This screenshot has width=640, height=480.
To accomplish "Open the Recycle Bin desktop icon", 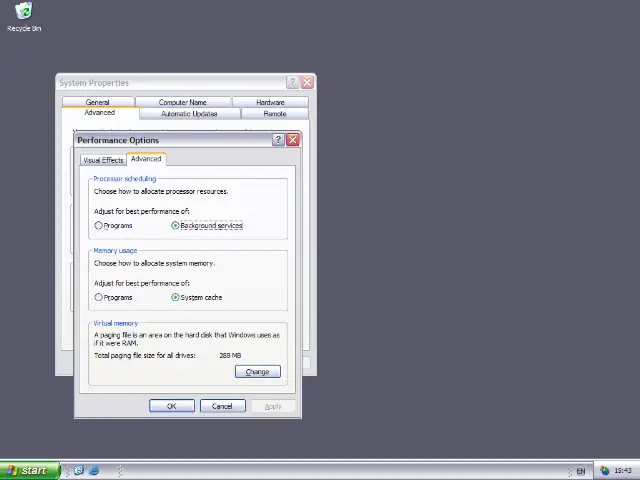I will click(24, 17).
